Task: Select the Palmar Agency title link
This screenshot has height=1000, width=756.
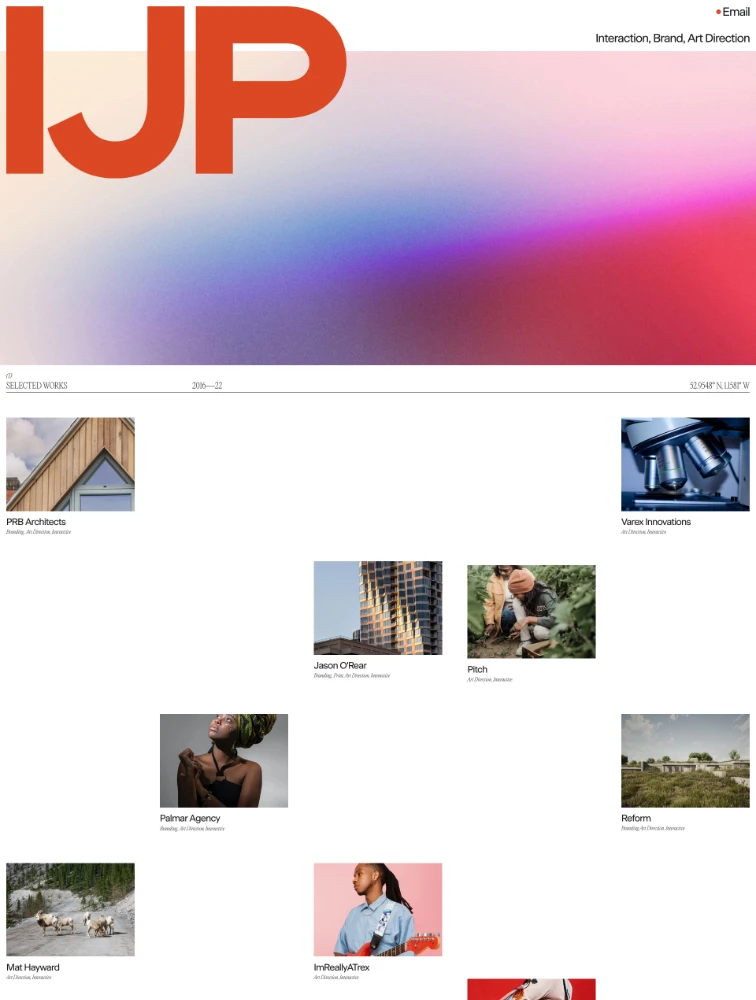Action: point(190,818)
